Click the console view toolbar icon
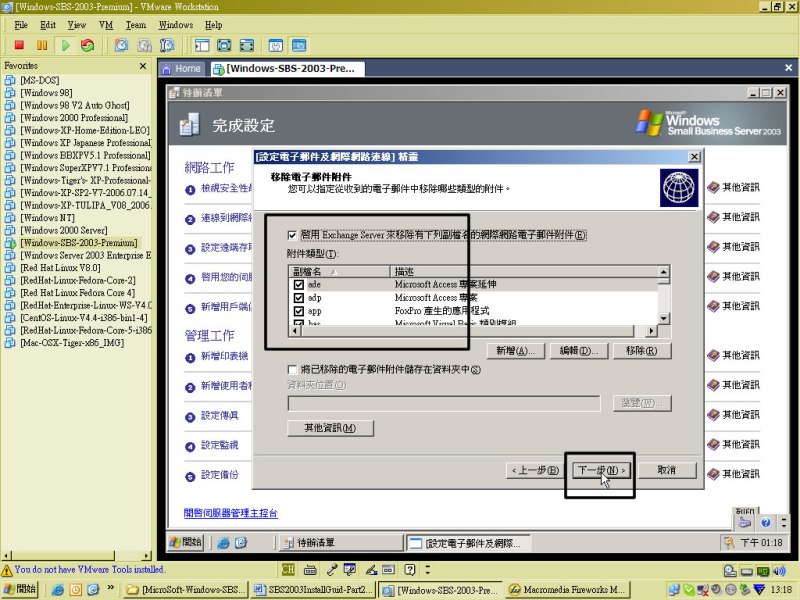The height and width of the screenshot is (600, 800). pos(299,45)
